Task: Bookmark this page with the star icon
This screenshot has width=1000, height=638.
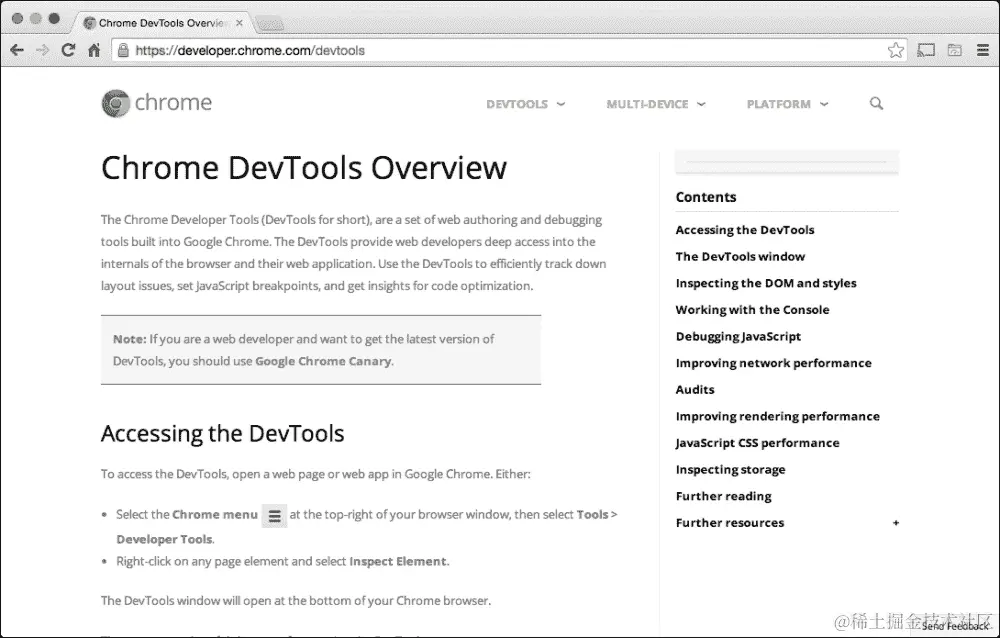Action: pos(895,50)
